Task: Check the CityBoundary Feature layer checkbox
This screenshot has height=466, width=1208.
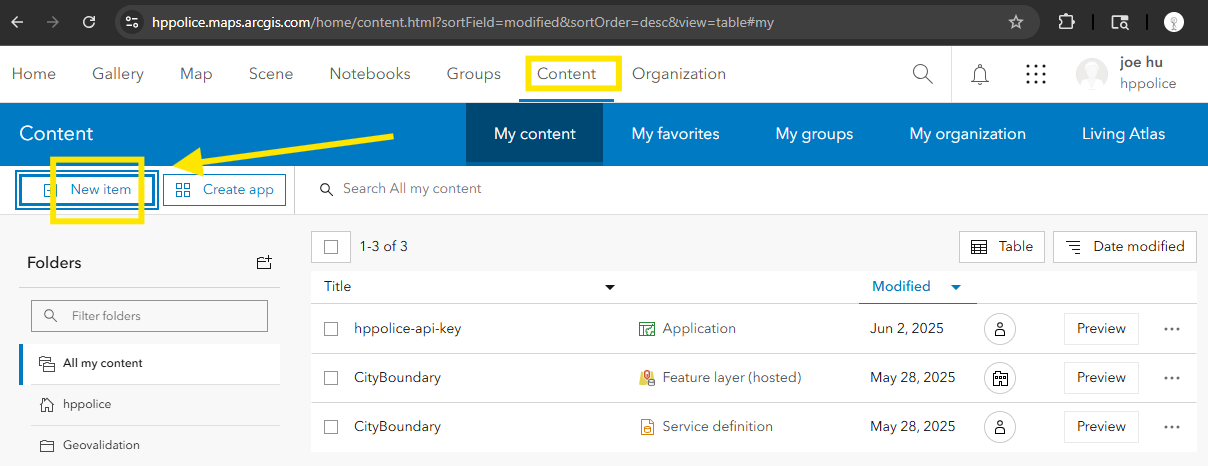Action: 331,378
